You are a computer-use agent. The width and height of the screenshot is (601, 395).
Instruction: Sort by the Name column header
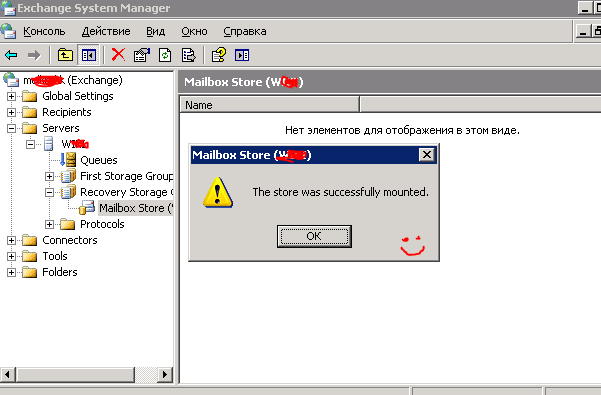click(269, 105)
